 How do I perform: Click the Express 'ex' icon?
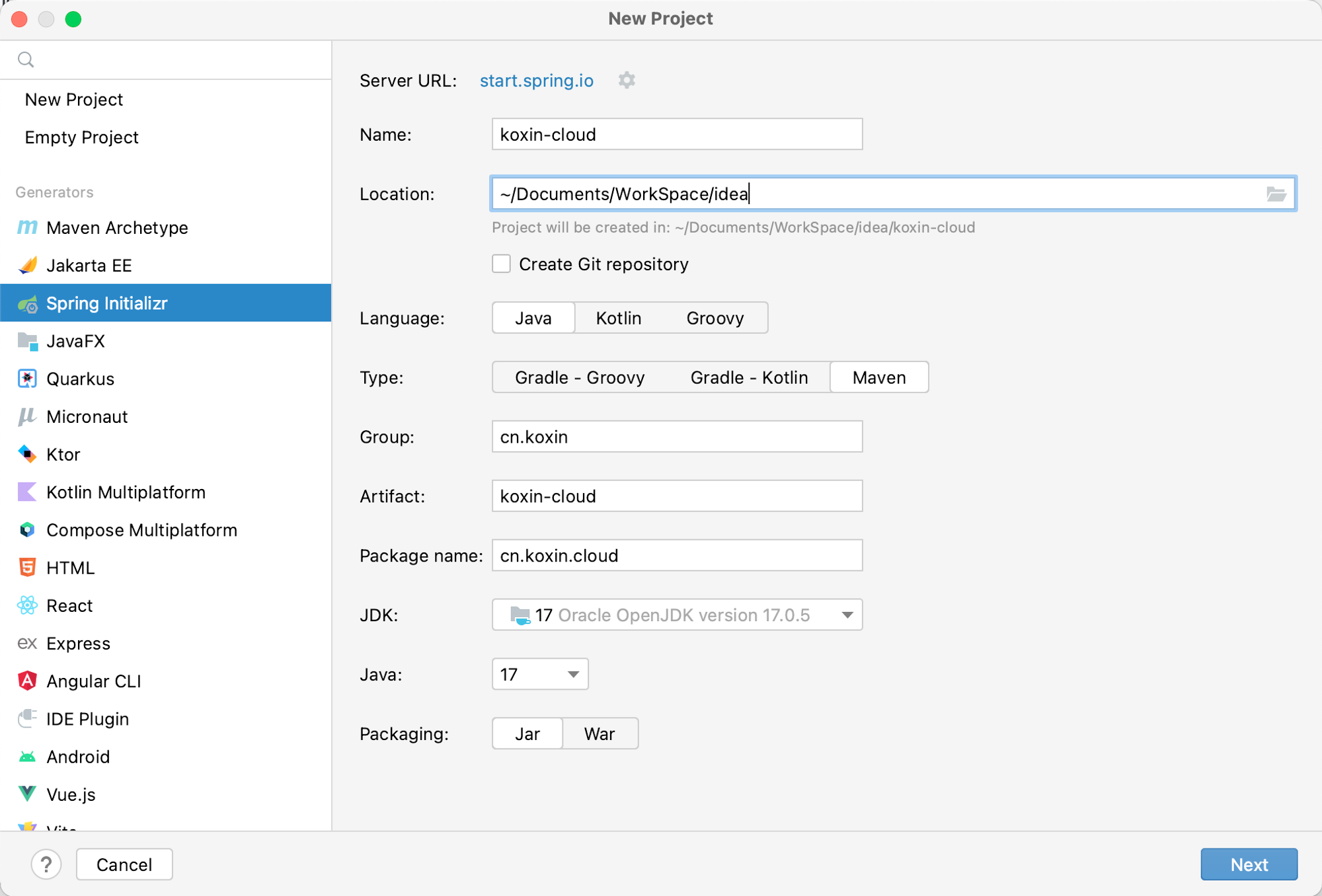point(27,643)
